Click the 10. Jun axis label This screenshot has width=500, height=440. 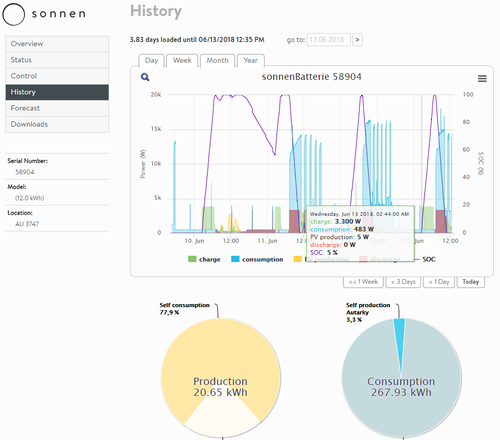point(194,241)
